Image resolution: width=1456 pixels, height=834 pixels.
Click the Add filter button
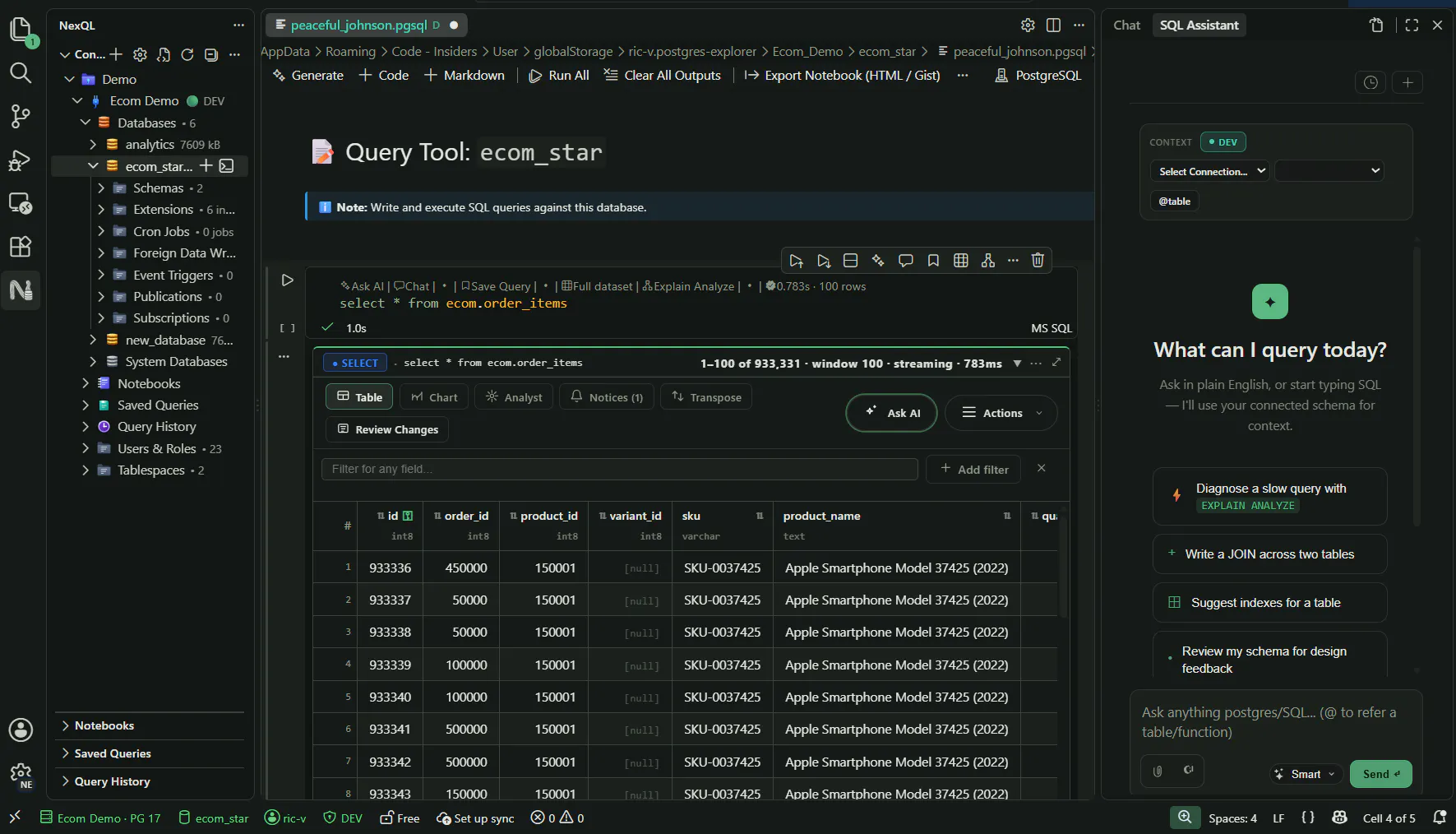[x=973, y=469]
